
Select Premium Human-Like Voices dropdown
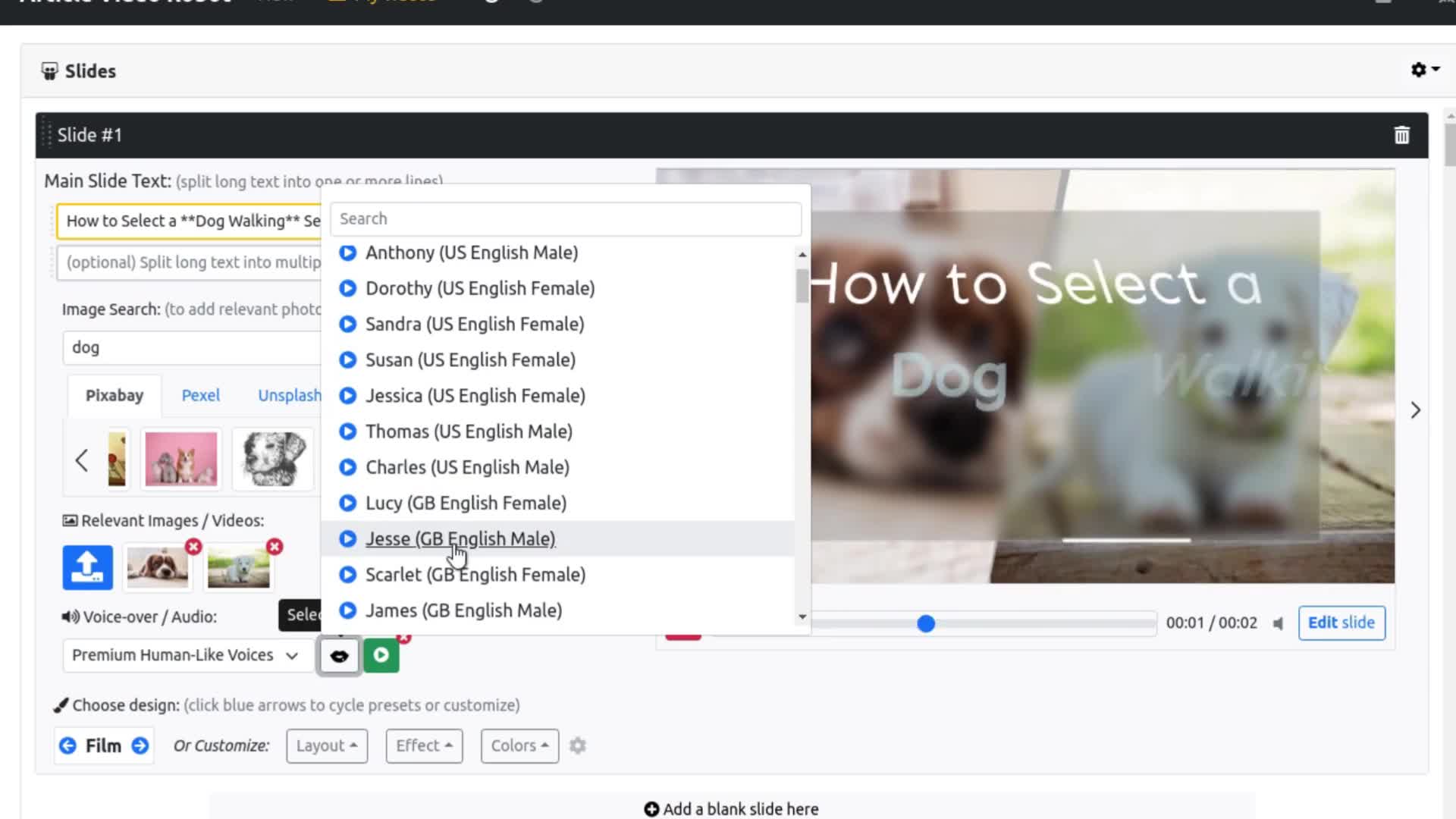tap(183, 655)
